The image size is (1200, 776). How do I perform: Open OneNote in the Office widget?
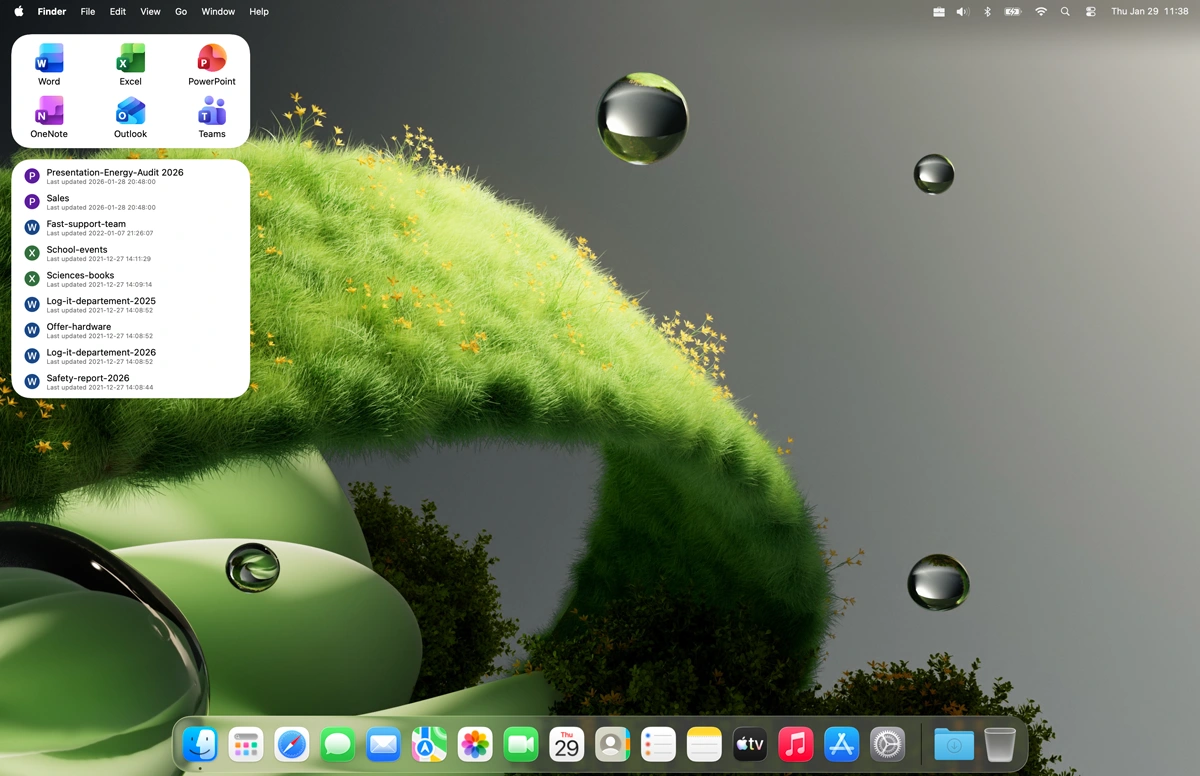click(x=48, y=116)
